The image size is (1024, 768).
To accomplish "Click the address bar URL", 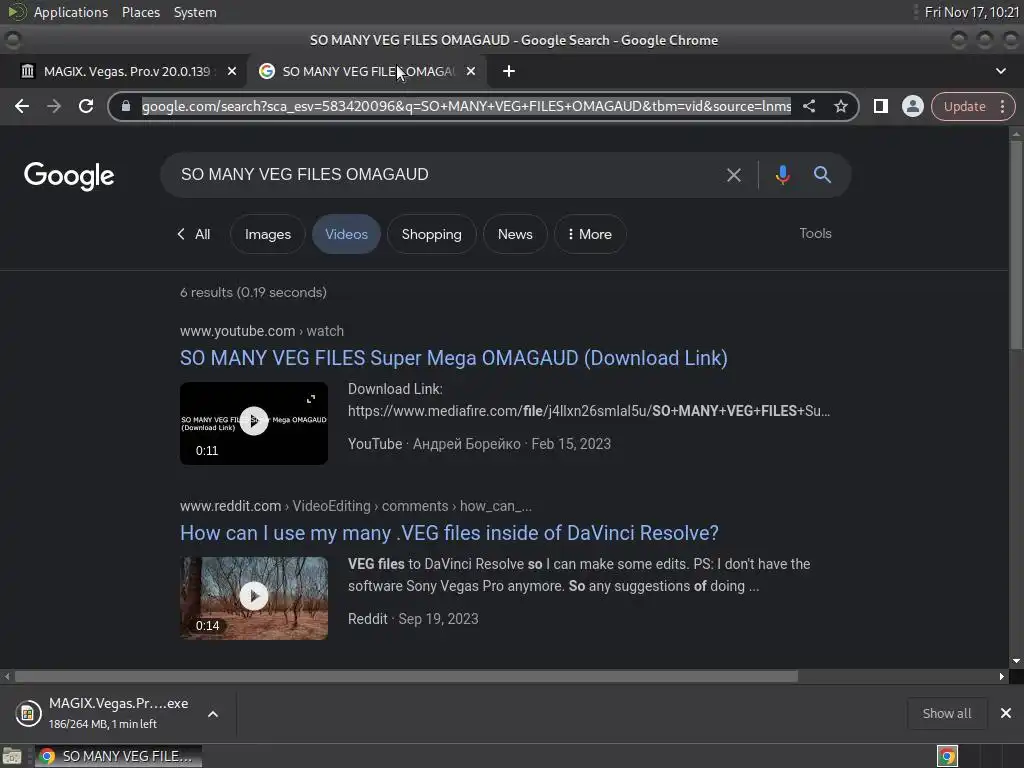I will point(466,106).
